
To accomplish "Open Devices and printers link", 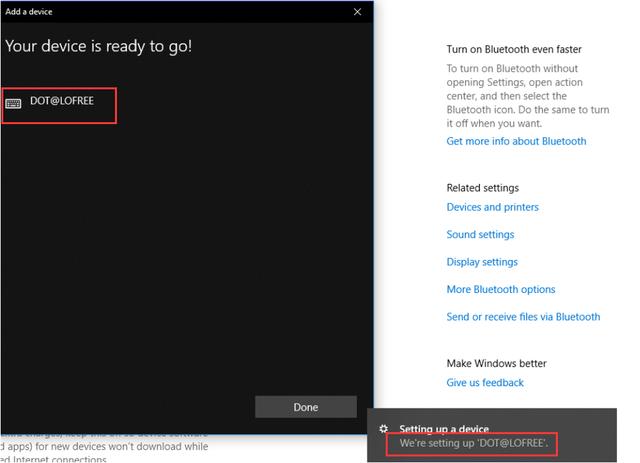I will (x=492, y=207).
